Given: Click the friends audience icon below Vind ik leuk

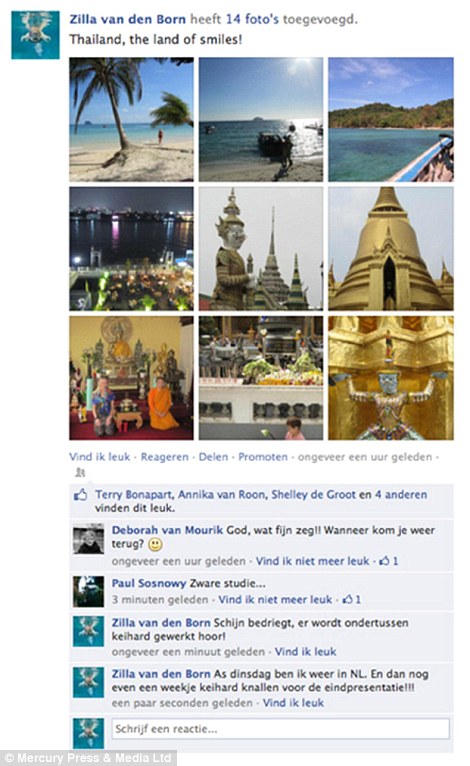Looking at the screenshot, I should tap(81, 472).
